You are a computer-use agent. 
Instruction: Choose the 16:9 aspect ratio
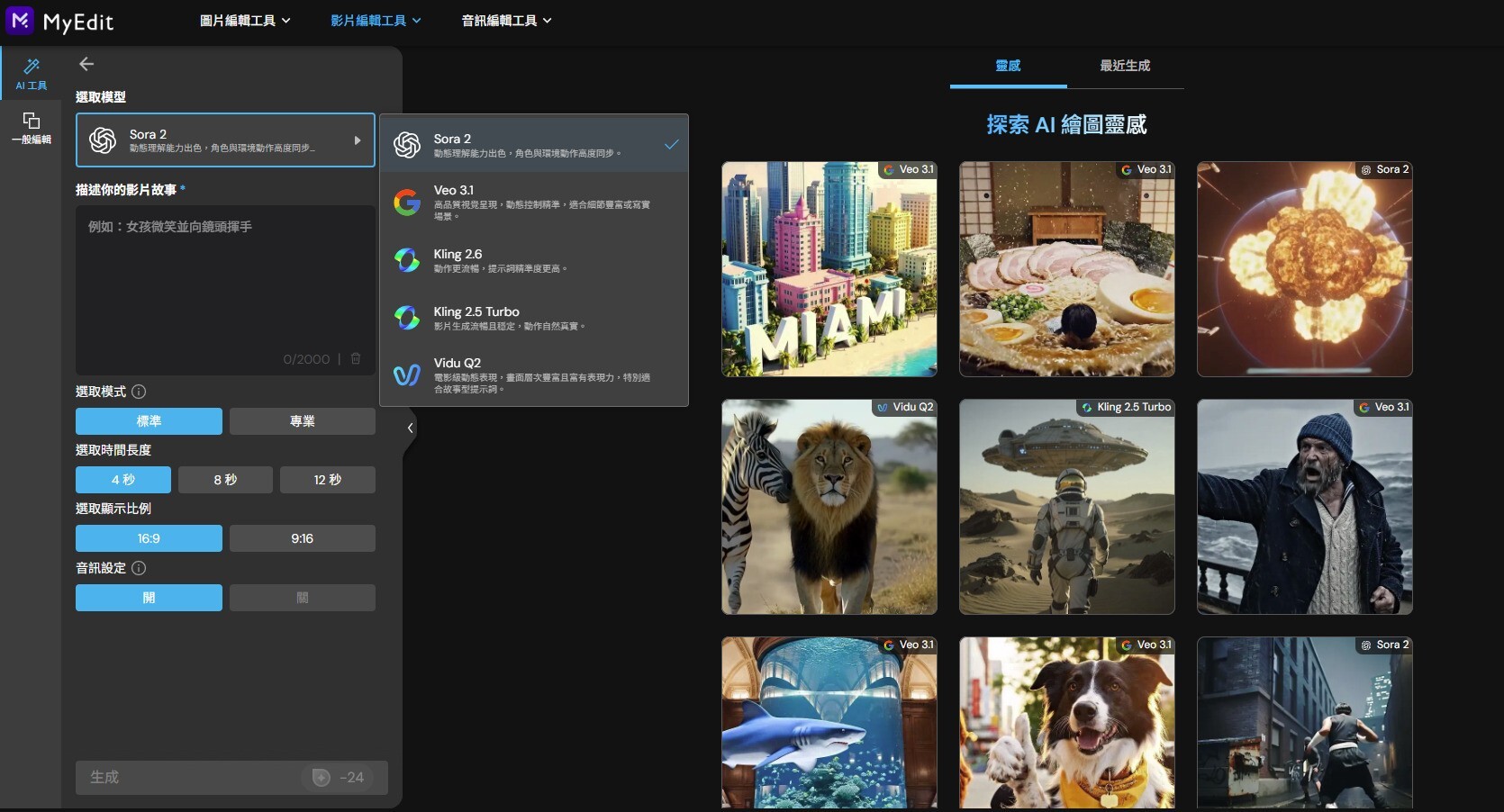(149, 538)
